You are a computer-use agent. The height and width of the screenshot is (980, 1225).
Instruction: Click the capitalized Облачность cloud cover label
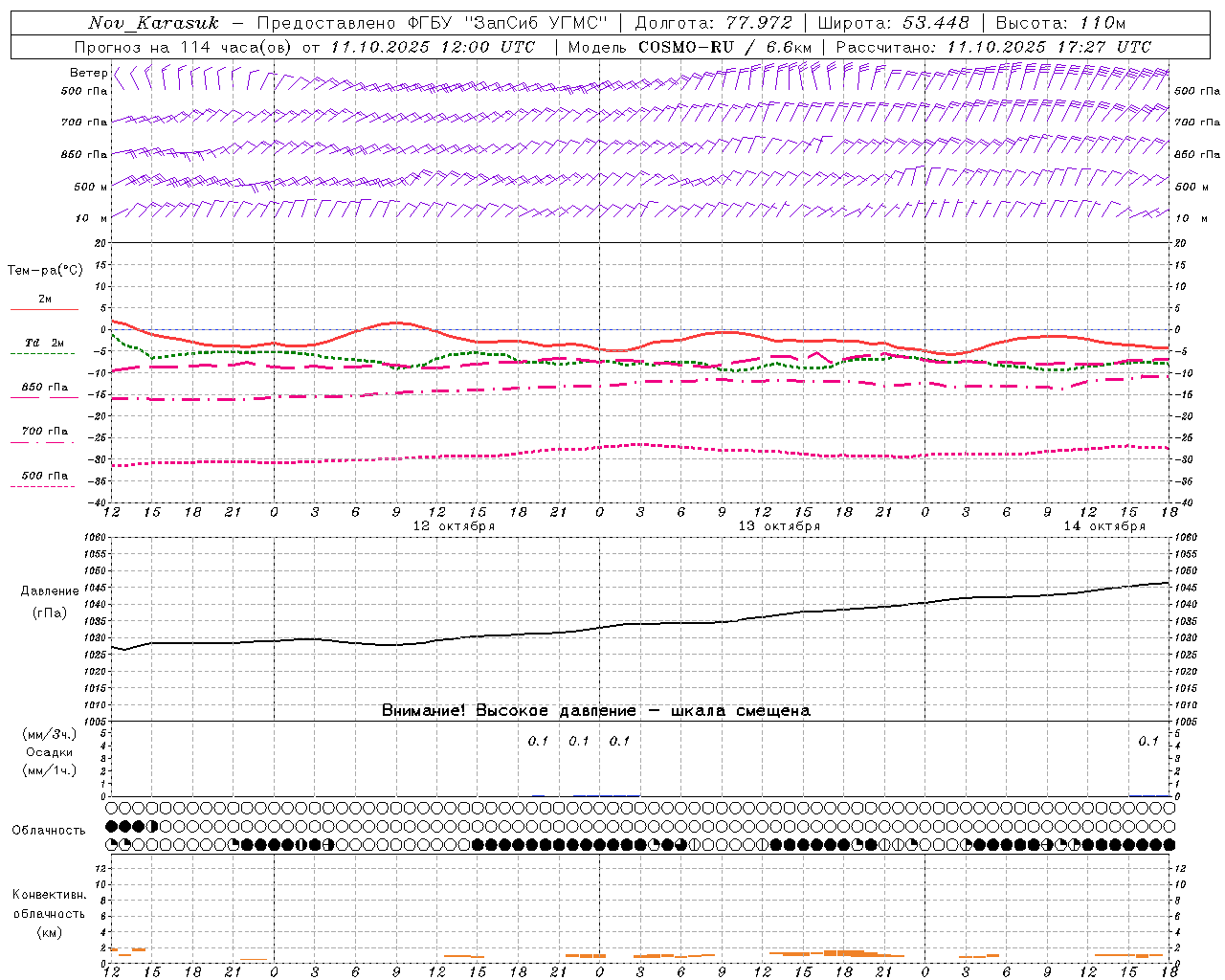click(x=49, y=831)
